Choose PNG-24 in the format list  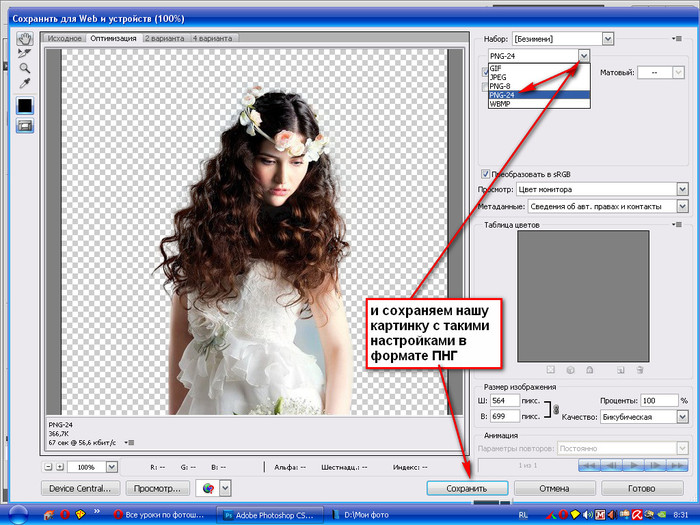click(539, 95)
